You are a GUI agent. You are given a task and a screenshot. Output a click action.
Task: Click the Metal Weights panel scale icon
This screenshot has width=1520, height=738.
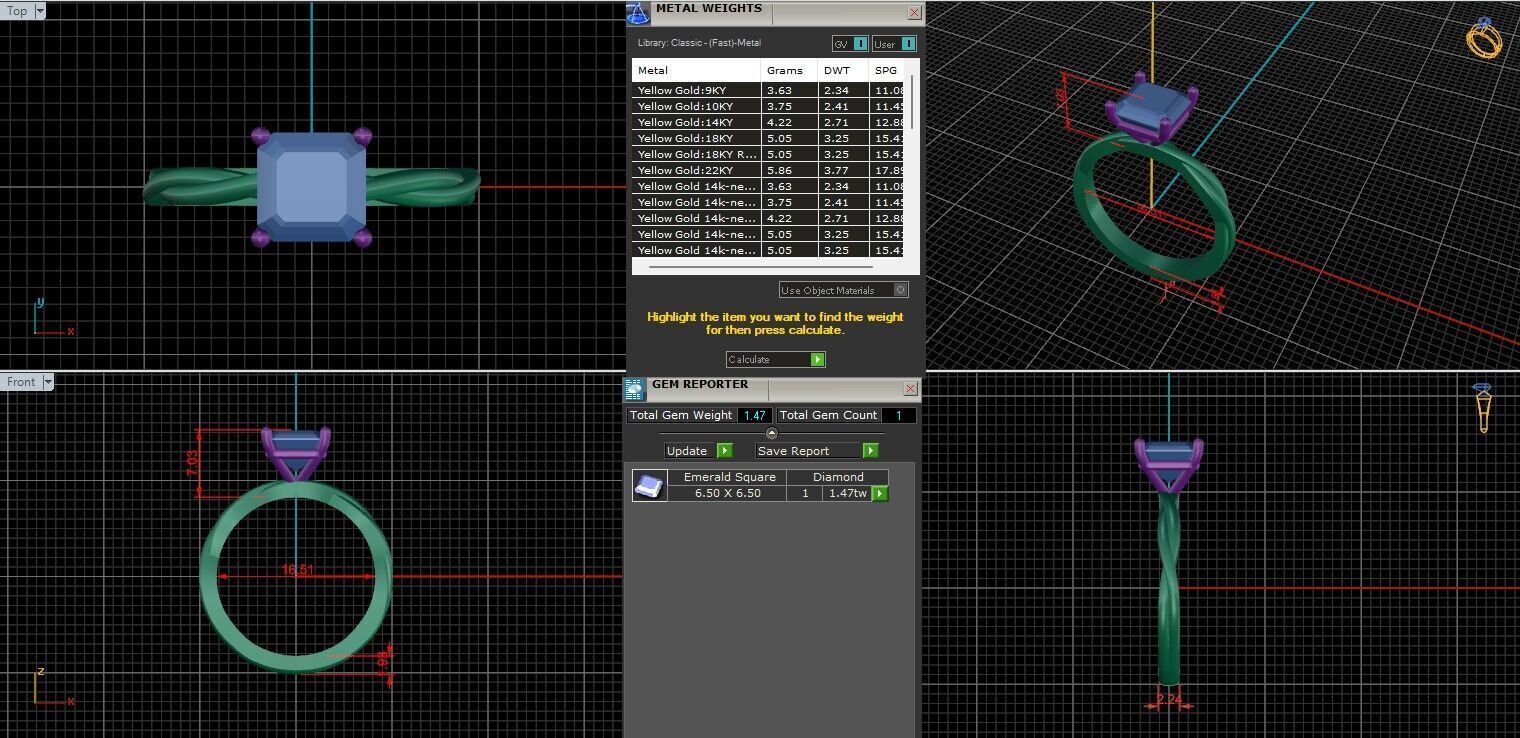637,13
